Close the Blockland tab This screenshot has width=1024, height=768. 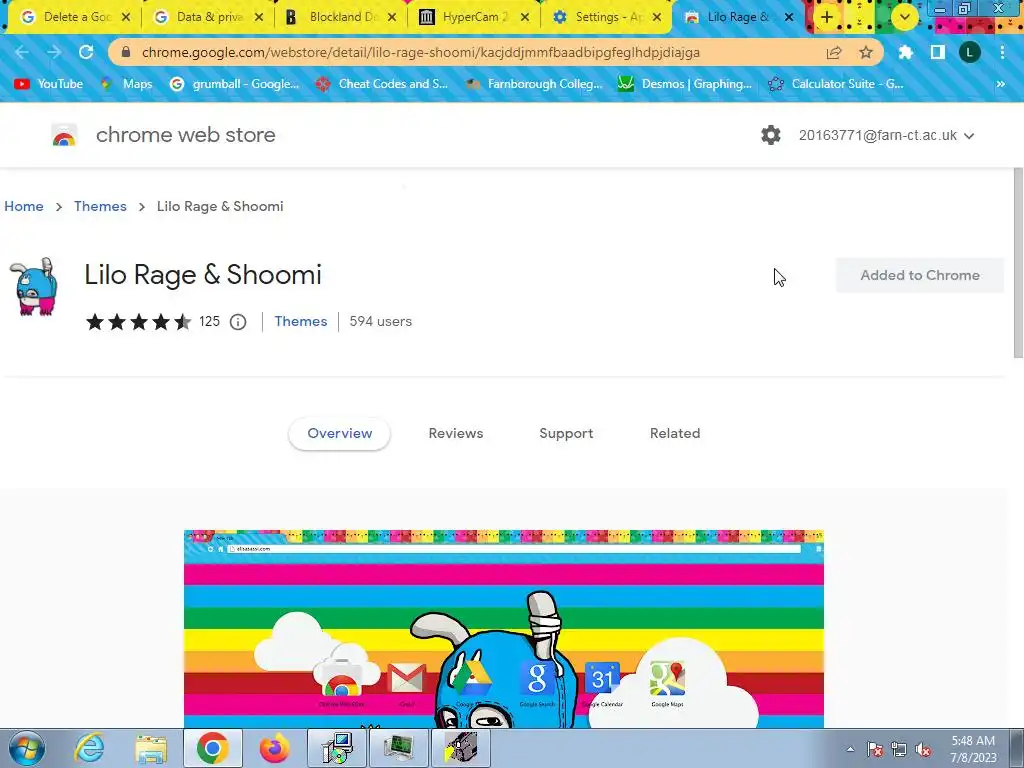click(x=392, y=17)
